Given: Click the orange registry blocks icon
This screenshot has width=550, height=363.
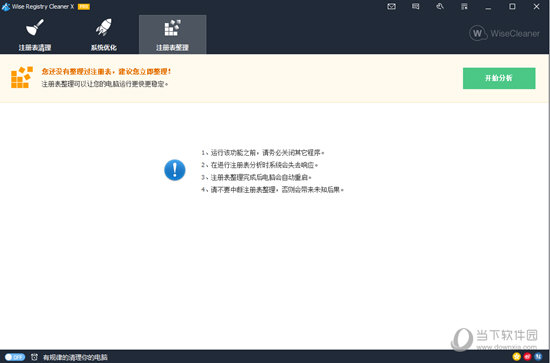Looking at the screenshot, I should point(22,77).
